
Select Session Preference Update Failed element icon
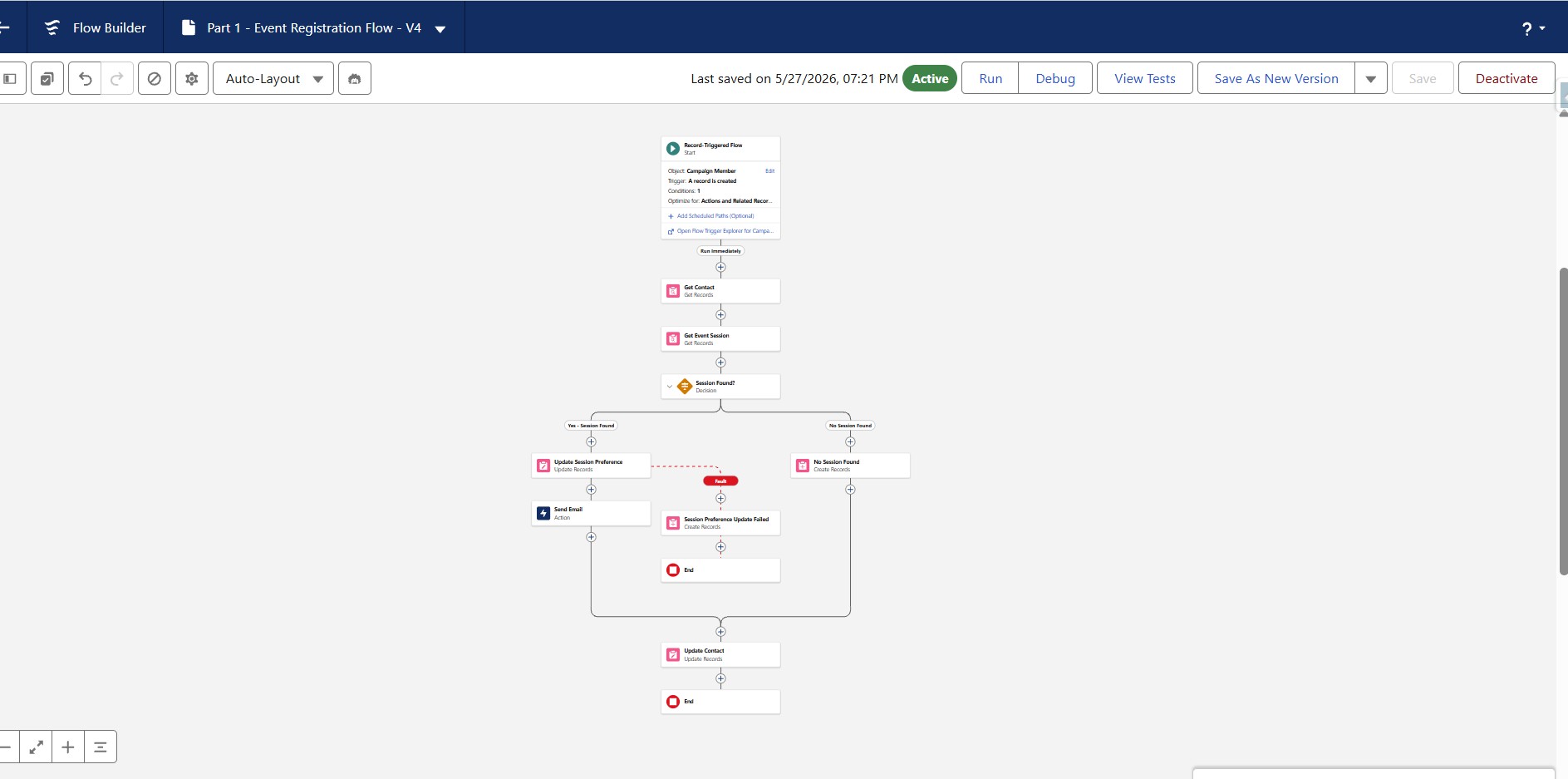pos(673,523)
